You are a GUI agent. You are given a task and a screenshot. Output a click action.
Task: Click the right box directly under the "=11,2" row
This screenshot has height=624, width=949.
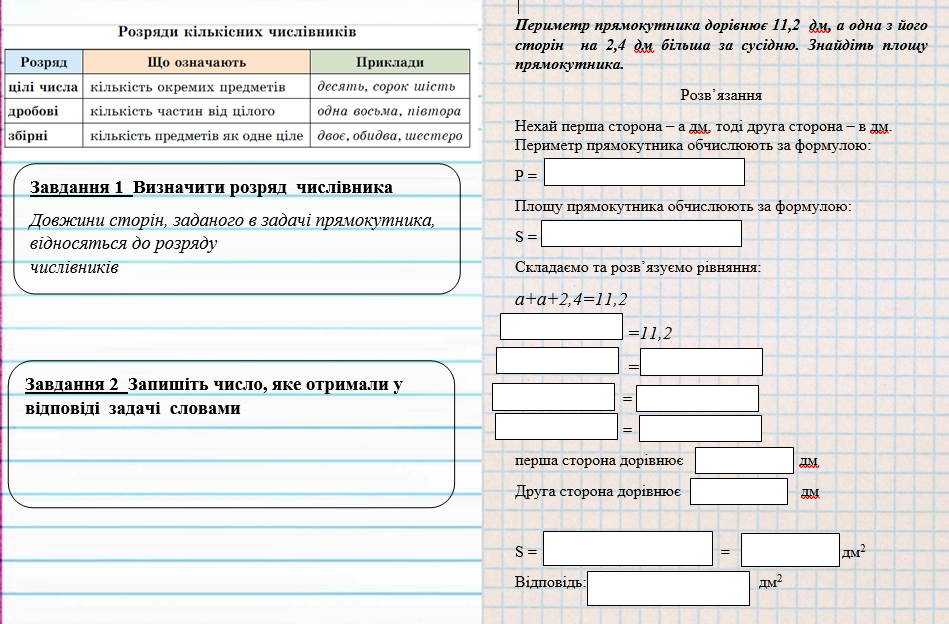[x=701, y=362]
